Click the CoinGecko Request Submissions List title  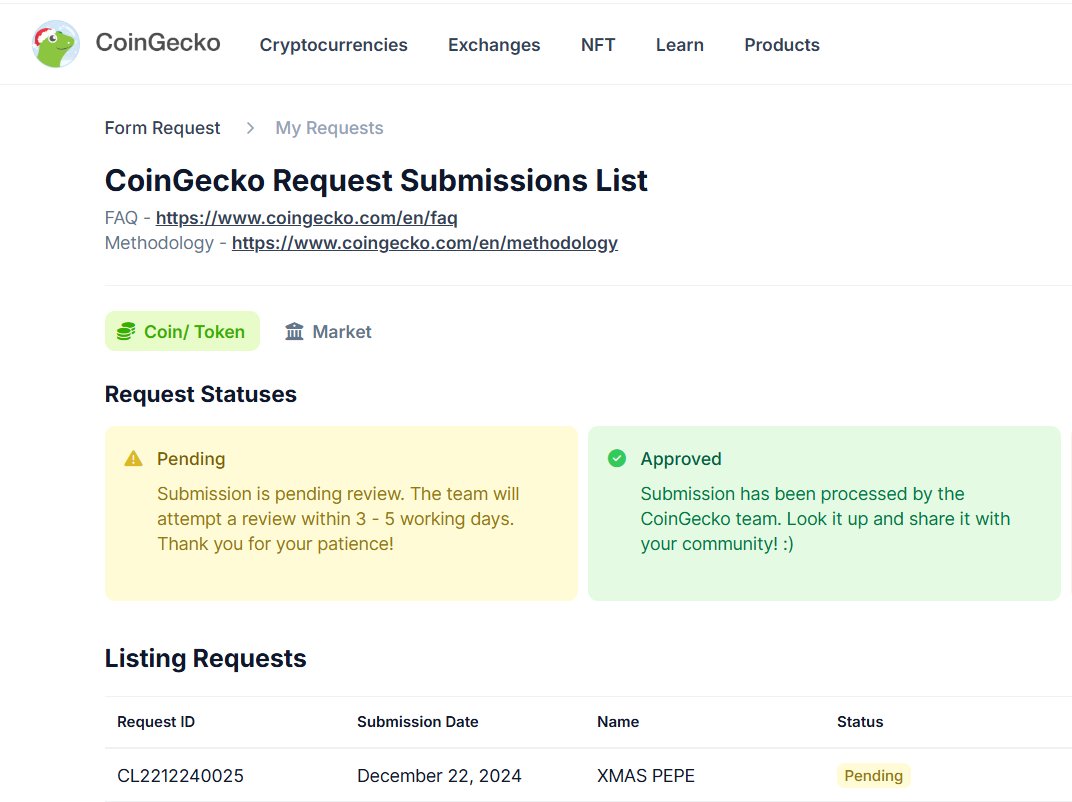point(376,181)
